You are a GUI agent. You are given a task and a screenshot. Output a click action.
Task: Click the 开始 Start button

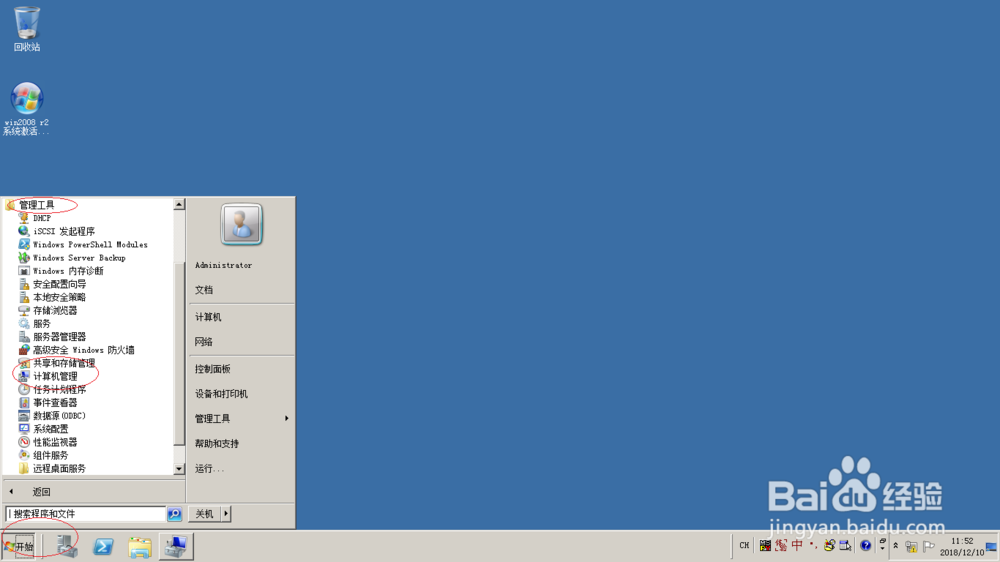tap(19, 547)
